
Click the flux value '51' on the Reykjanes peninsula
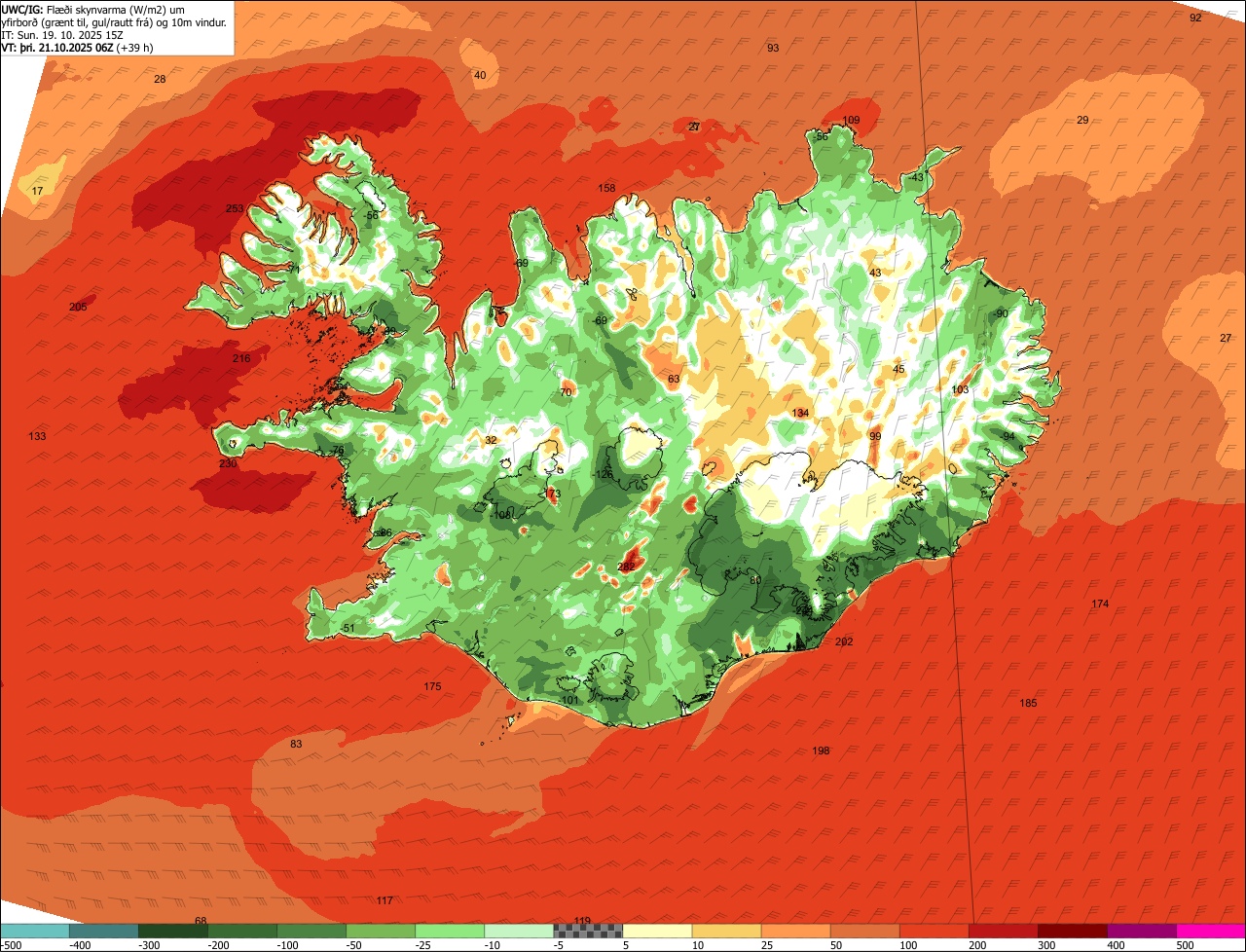348,628
